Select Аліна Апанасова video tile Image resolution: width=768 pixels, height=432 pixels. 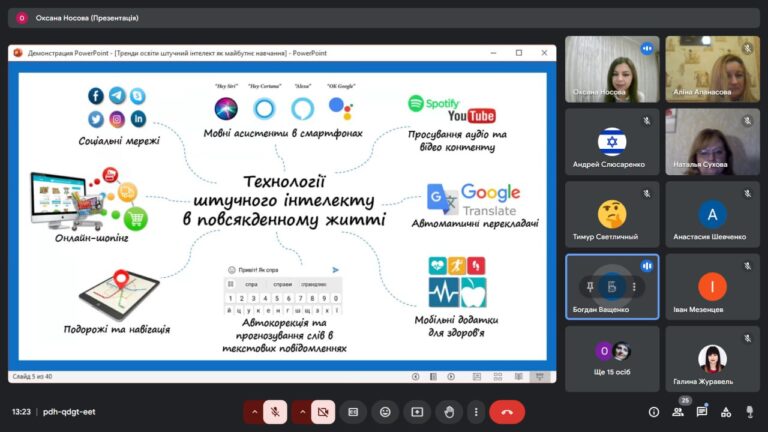pos(712,69)
